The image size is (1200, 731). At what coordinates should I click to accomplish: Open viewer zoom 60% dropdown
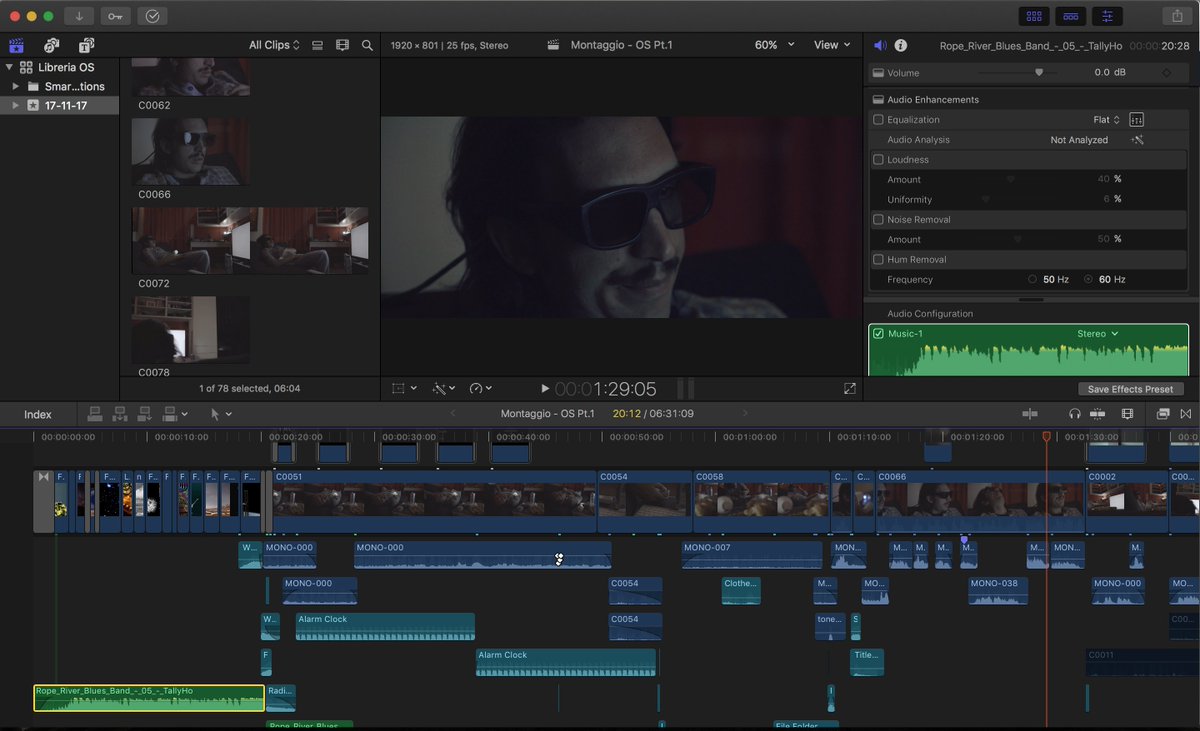775,45
